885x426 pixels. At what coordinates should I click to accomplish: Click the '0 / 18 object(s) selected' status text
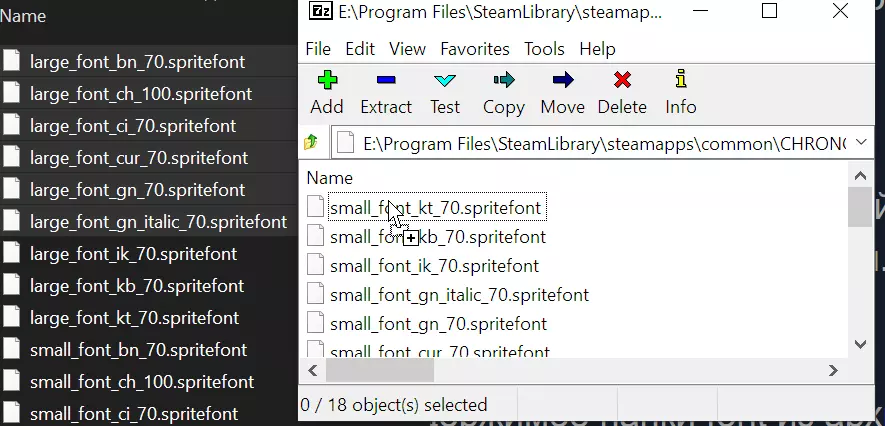pos(393,405)
